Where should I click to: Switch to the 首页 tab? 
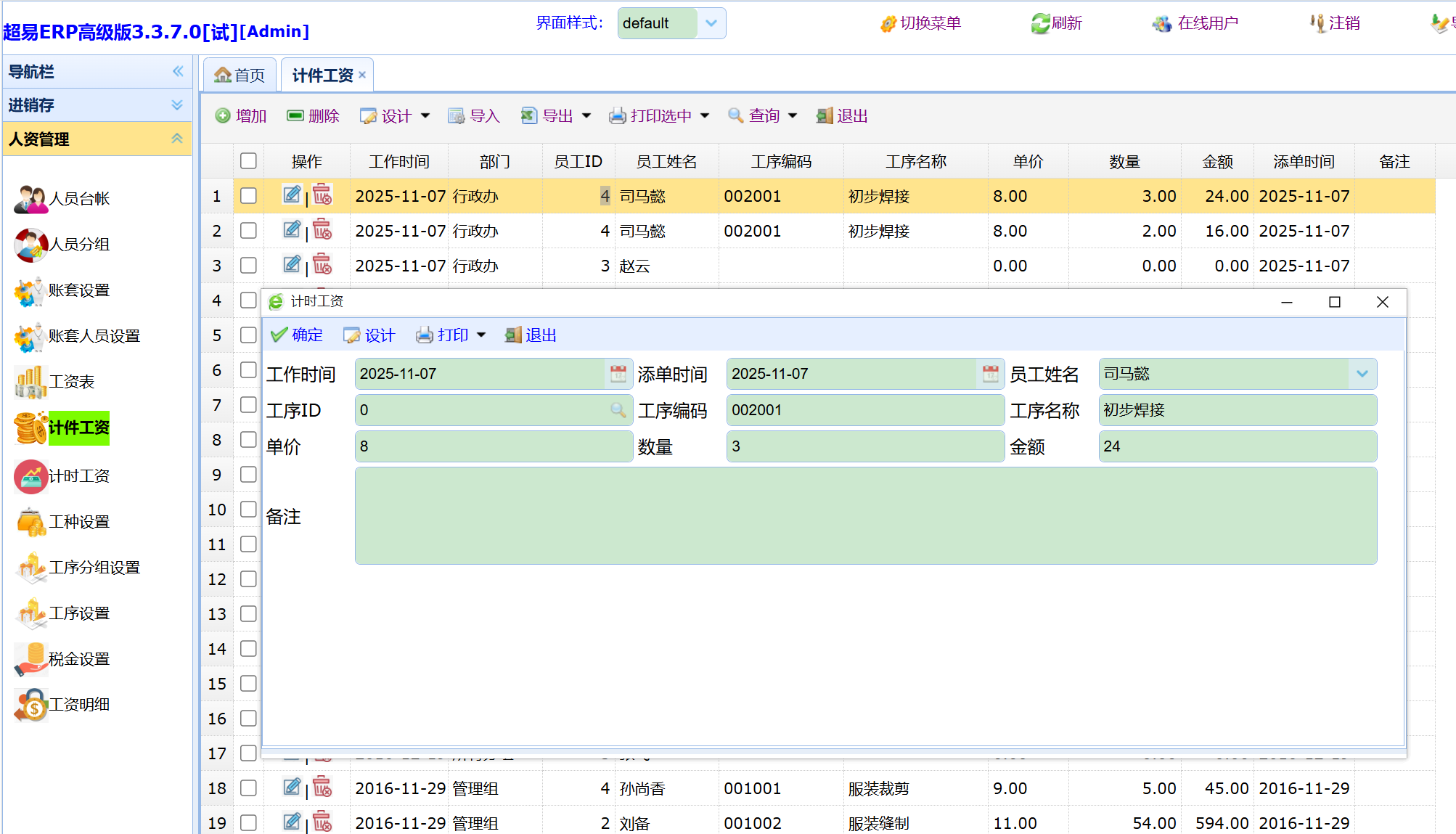(240, 75)
